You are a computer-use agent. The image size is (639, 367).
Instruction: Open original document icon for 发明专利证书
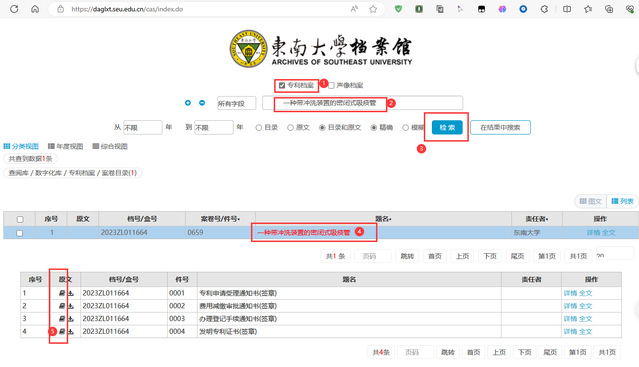62,332
